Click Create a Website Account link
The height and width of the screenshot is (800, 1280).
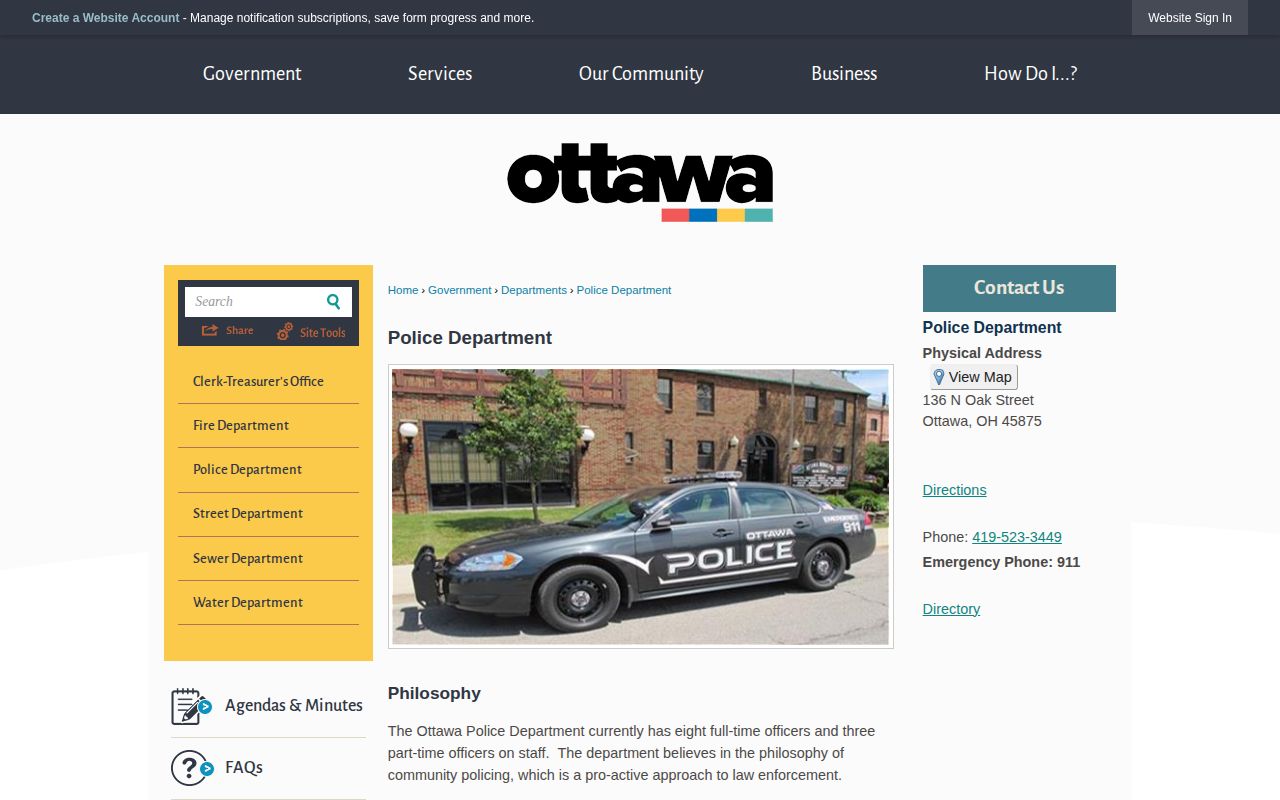(x=106, y=18)
